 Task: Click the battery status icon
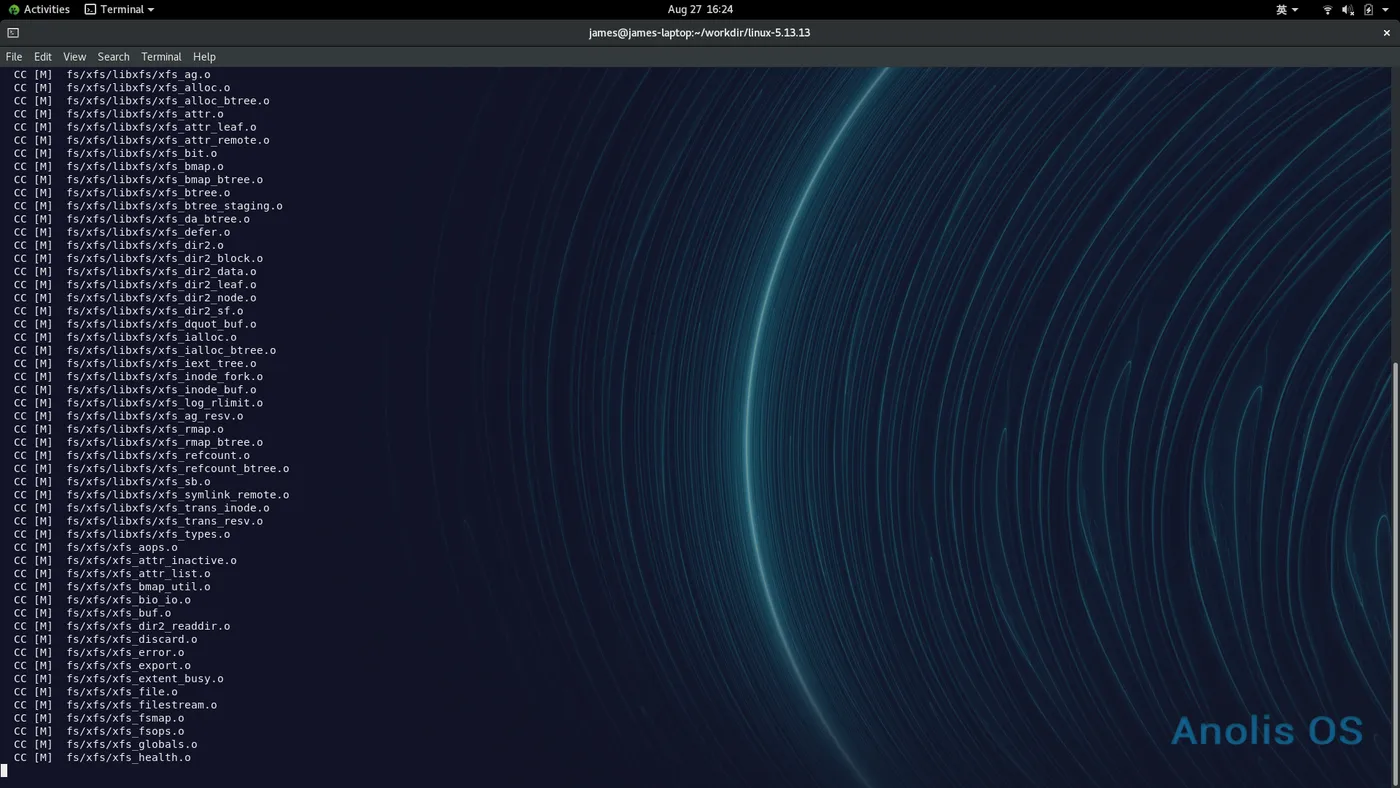1368,10
